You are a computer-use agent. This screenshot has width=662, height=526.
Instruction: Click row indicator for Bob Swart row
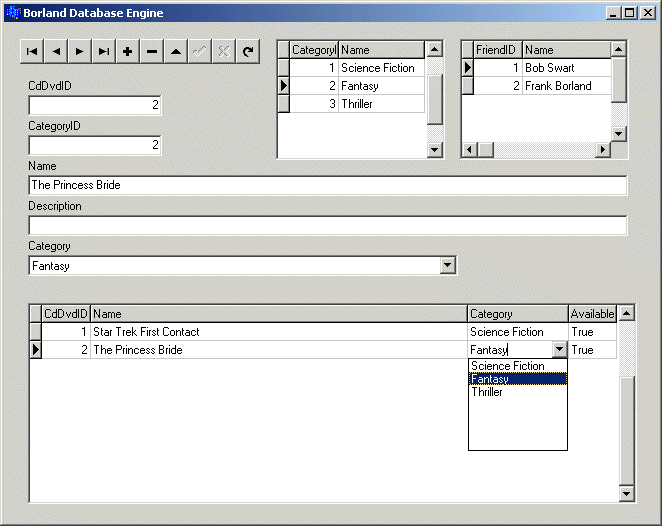pos(467,68)
